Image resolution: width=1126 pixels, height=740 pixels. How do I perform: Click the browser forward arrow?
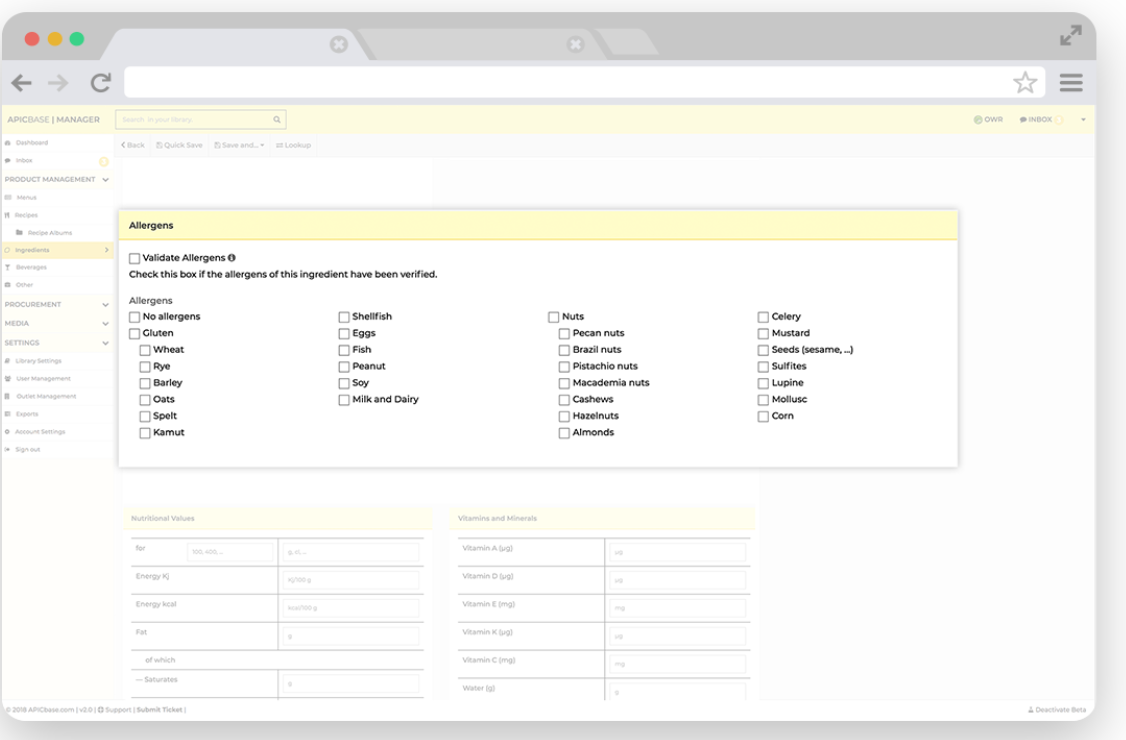tap(58, 83)
